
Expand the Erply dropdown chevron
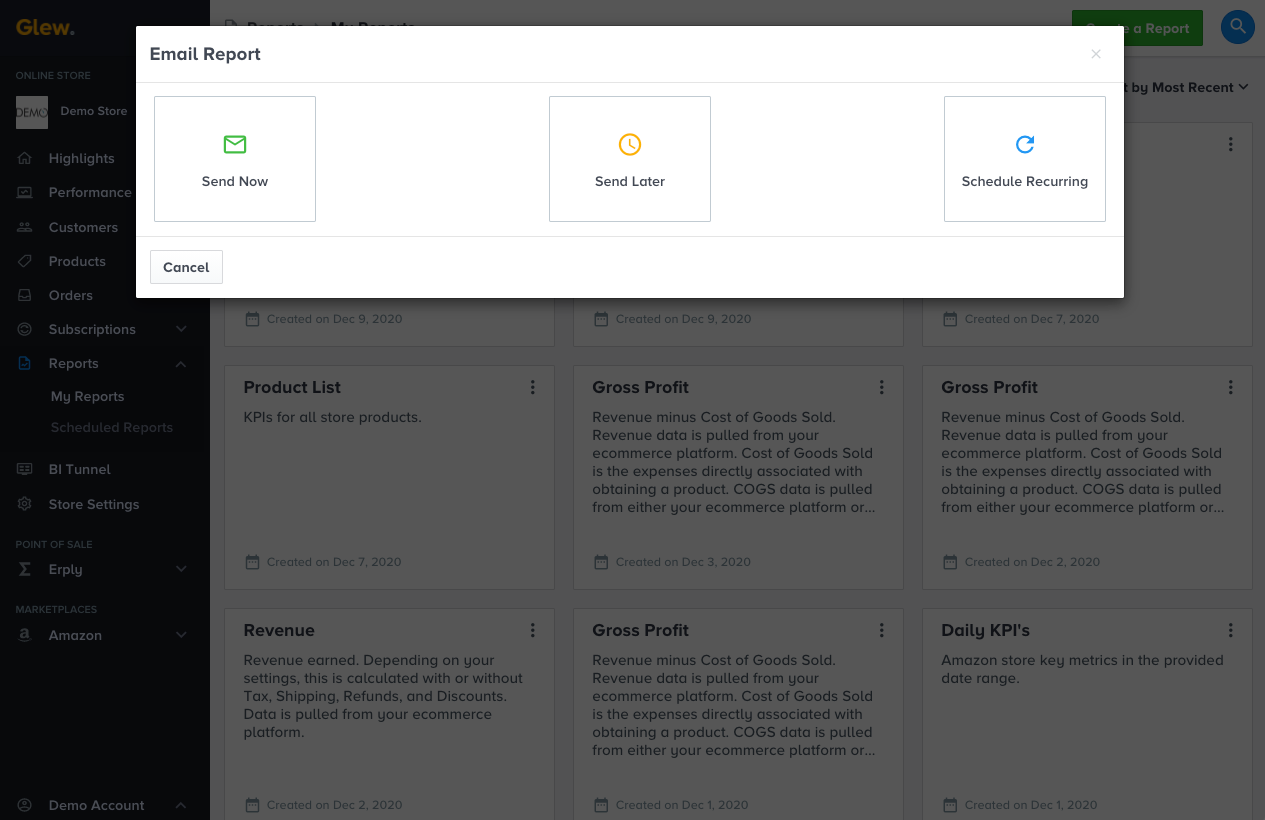click(181, 569)
